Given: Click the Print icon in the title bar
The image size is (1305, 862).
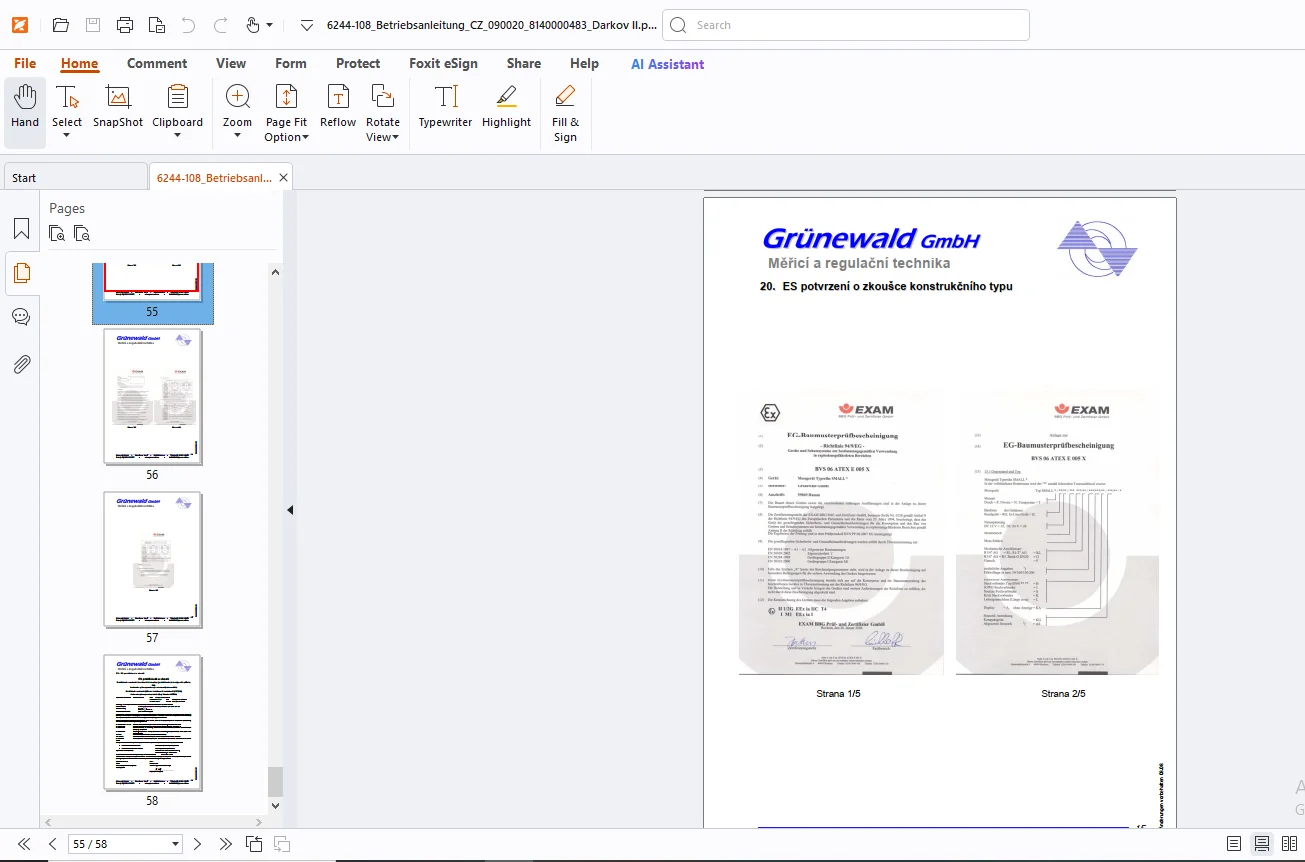Looking at the screenshot, I should pyautogui.click(x=125, y=25).
